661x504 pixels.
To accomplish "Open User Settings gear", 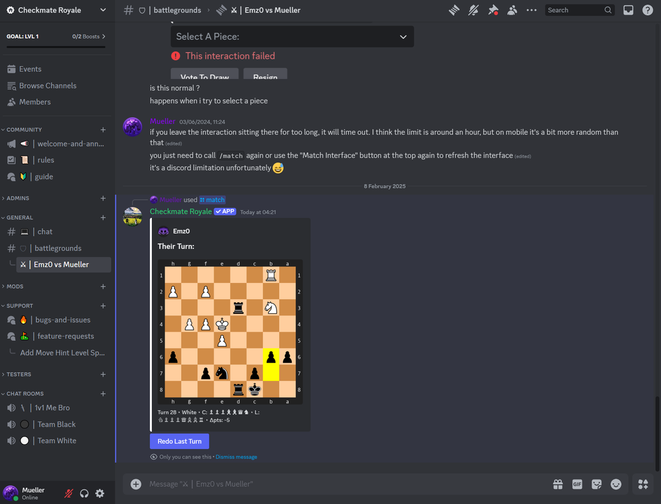I will point(100,493).
